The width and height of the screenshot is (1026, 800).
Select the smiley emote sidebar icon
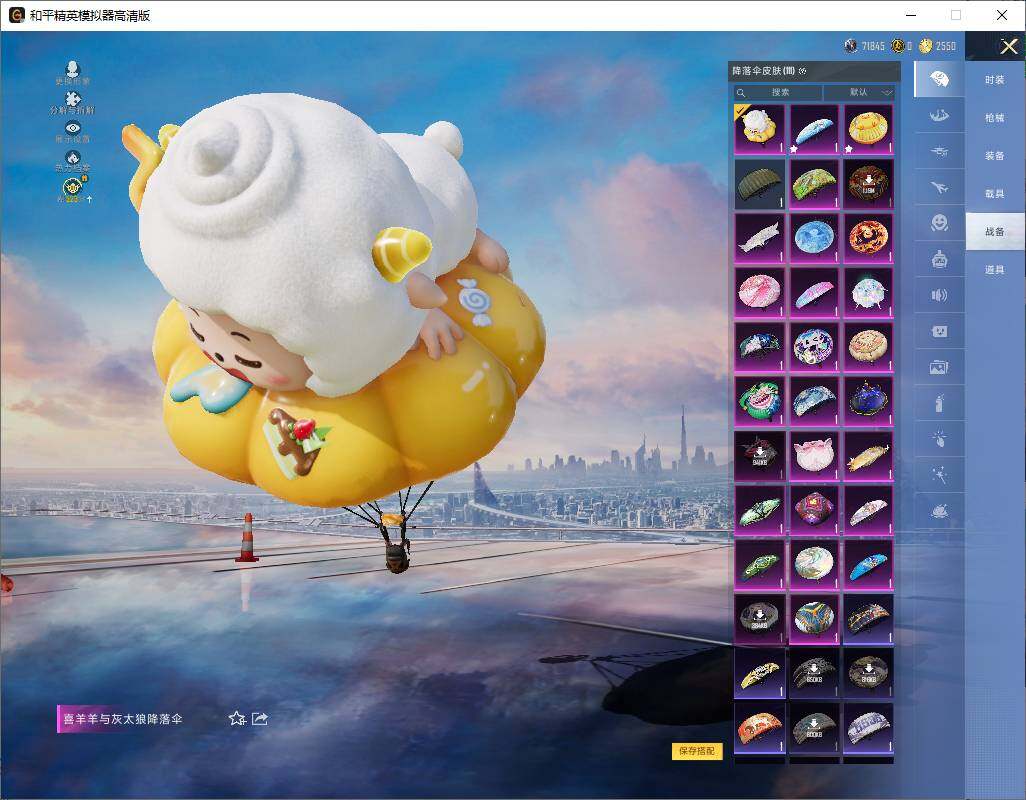[939, 223]
